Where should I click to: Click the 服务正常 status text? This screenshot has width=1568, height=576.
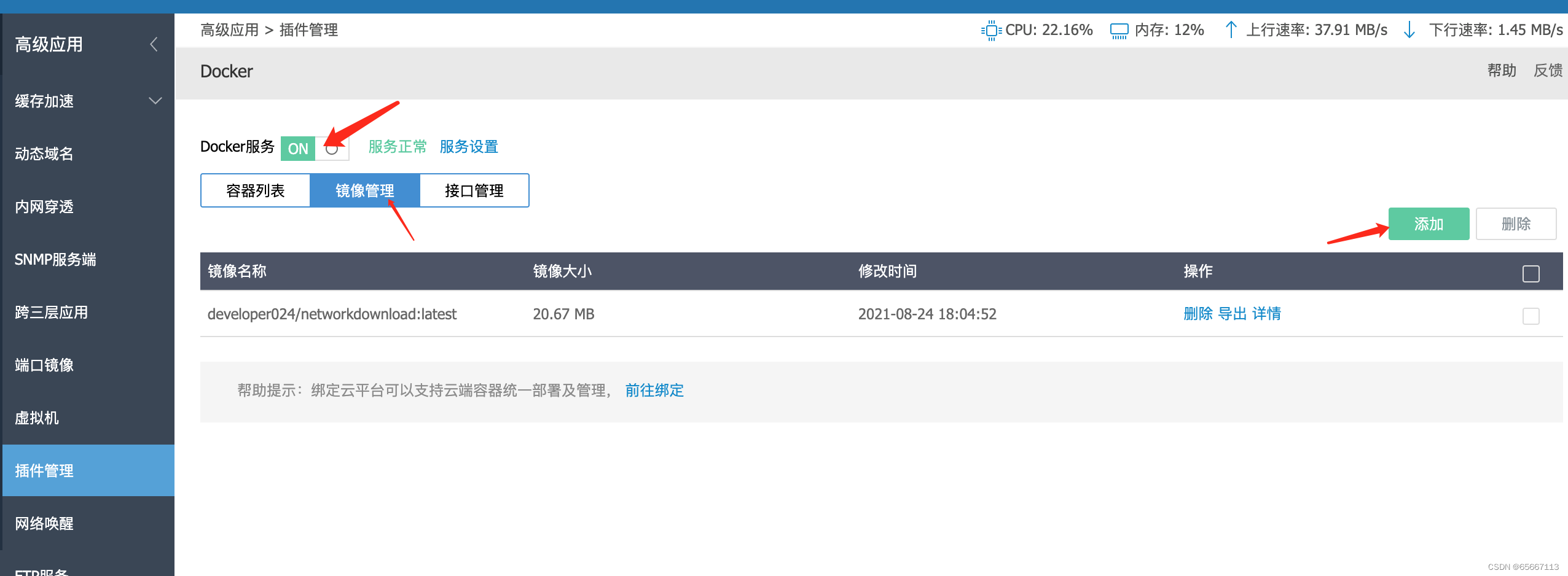(x=398, y=147)
